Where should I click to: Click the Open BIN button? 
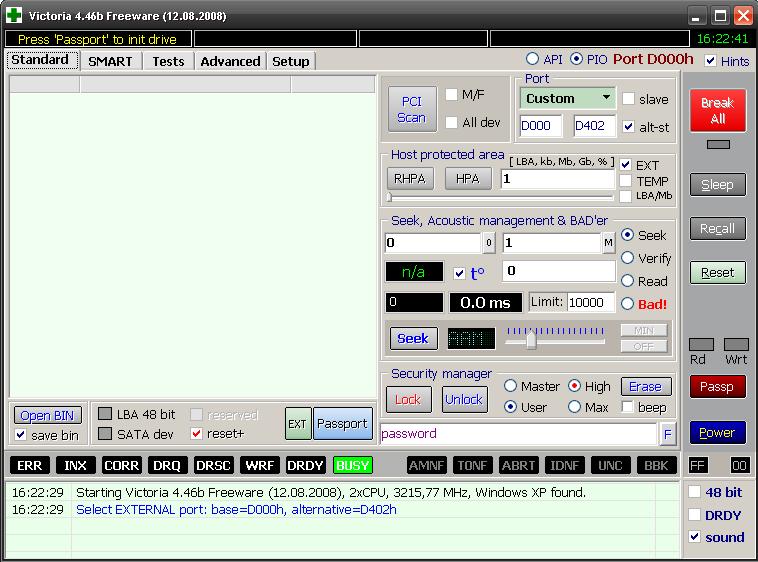pyautogui.click(x=48, y=416)
